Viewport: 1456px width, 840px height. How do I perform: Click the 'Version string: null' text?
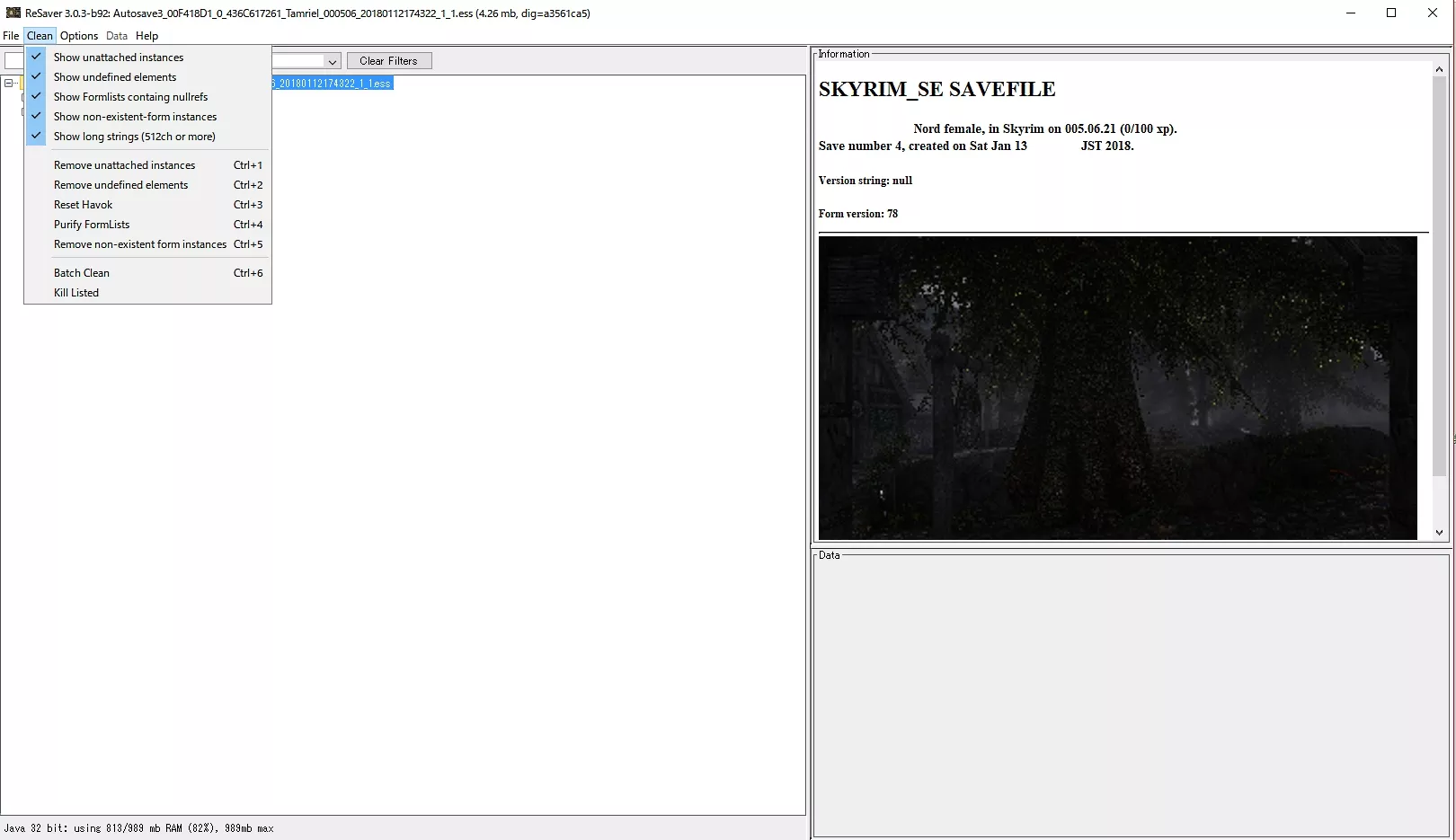[866, 181]
